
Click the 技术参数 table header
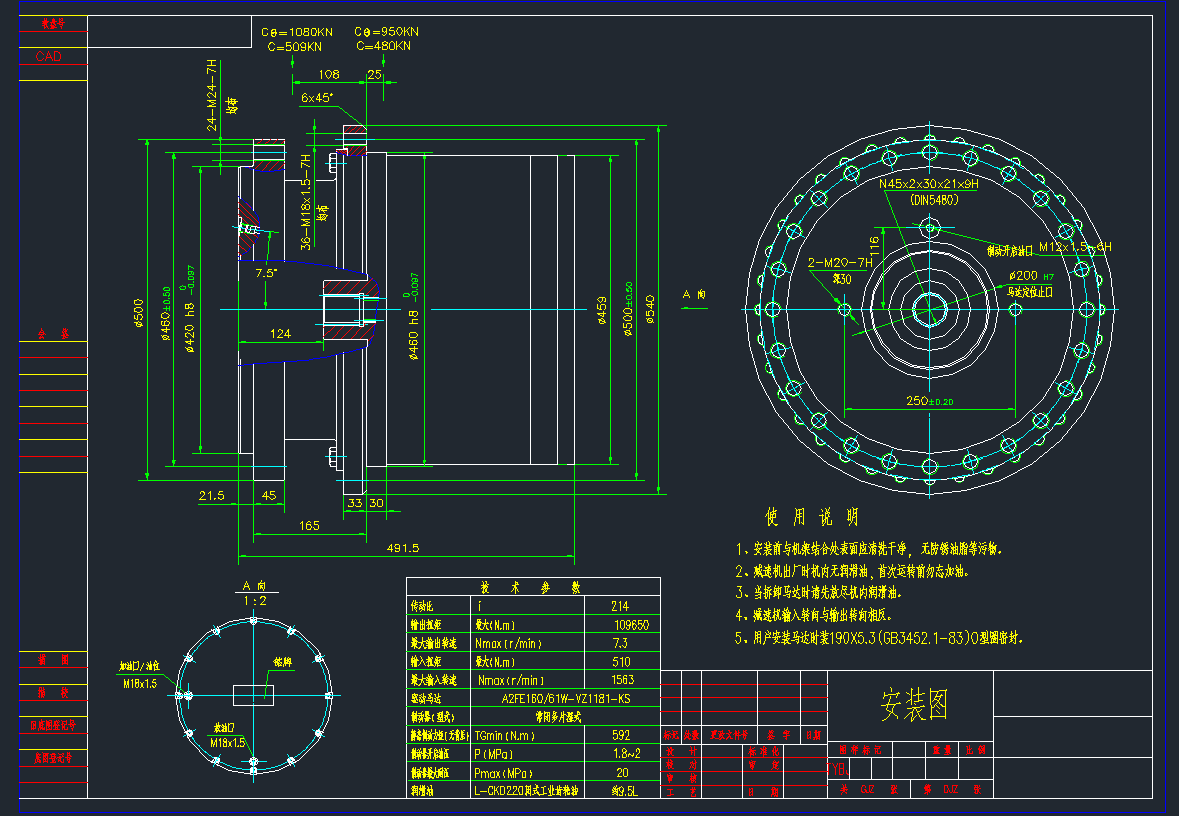(x=533, y=588)
